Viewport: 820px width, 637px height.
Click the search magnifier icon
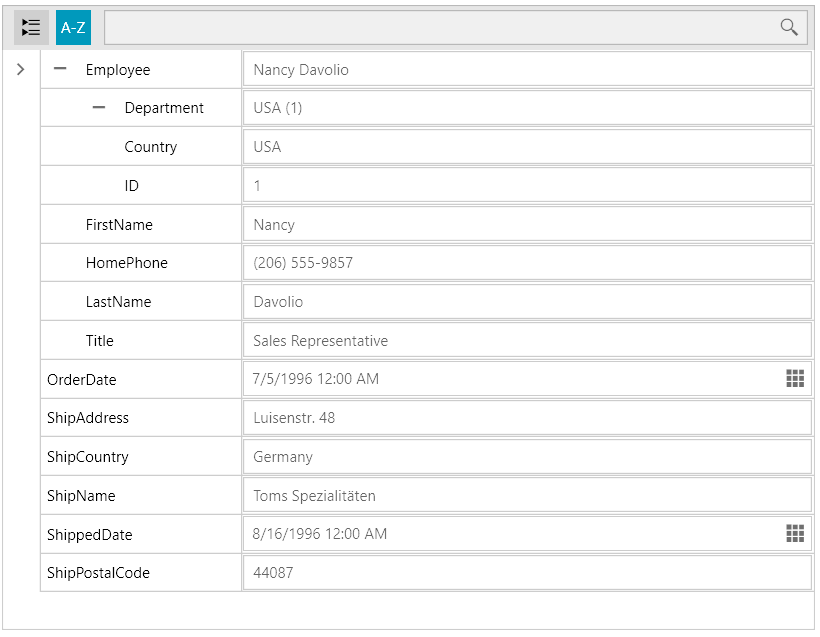click(789, 27)
